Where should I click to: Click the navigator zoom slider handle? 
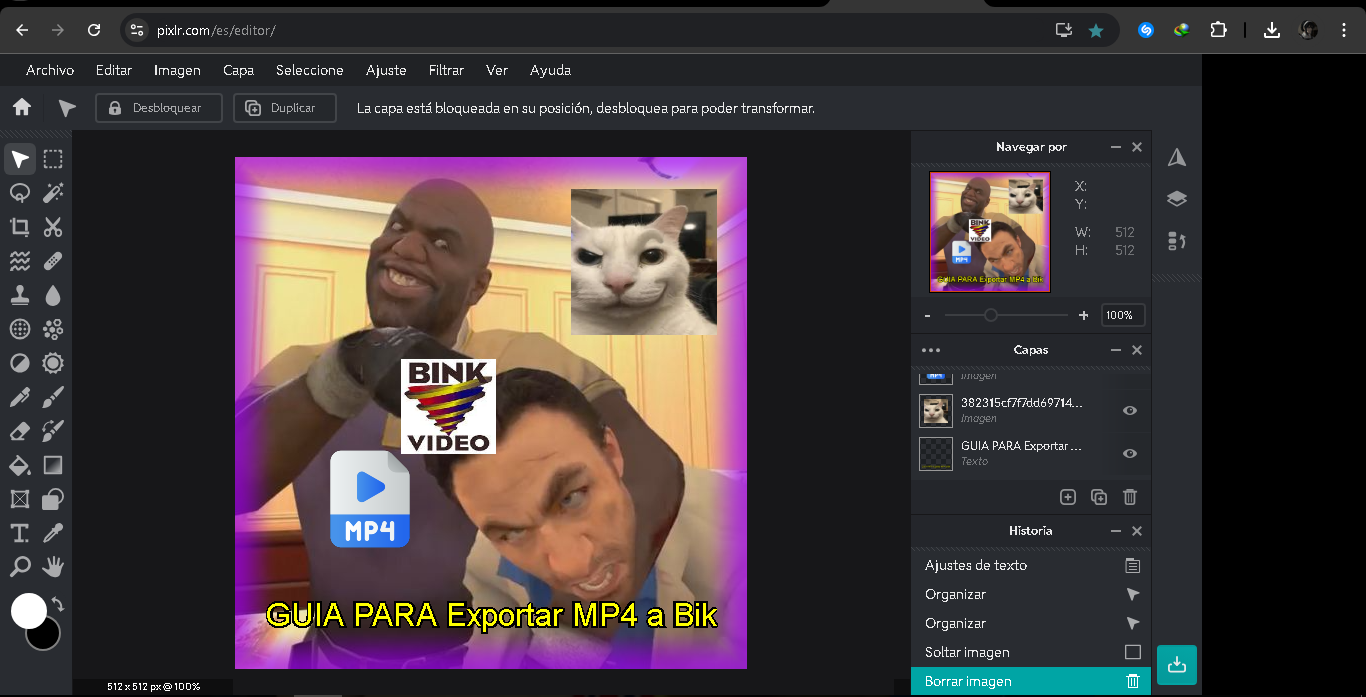(990, 315)
